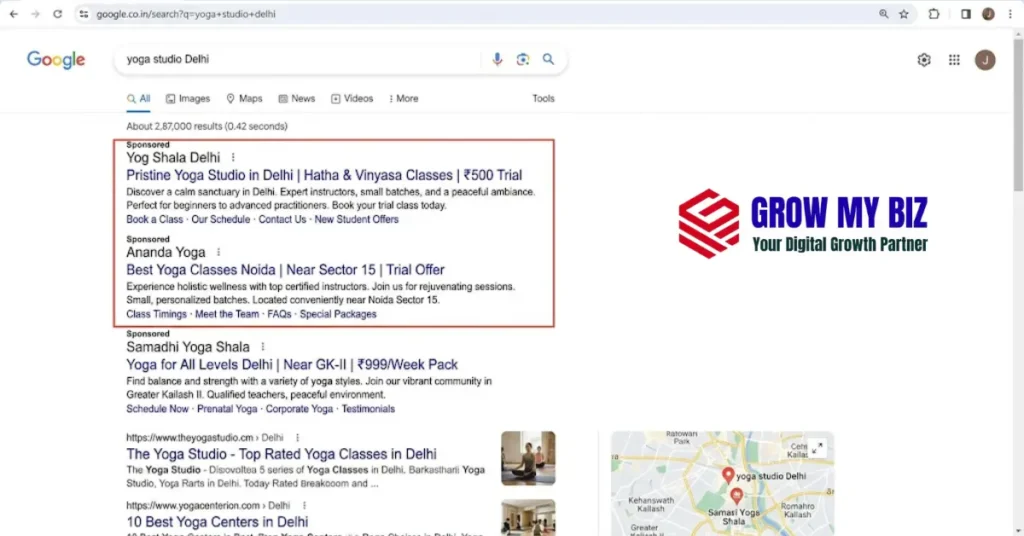Click the Ananda Yoga advertiser name
This screenshot has width=1024, height=536.
click(166, 252)
